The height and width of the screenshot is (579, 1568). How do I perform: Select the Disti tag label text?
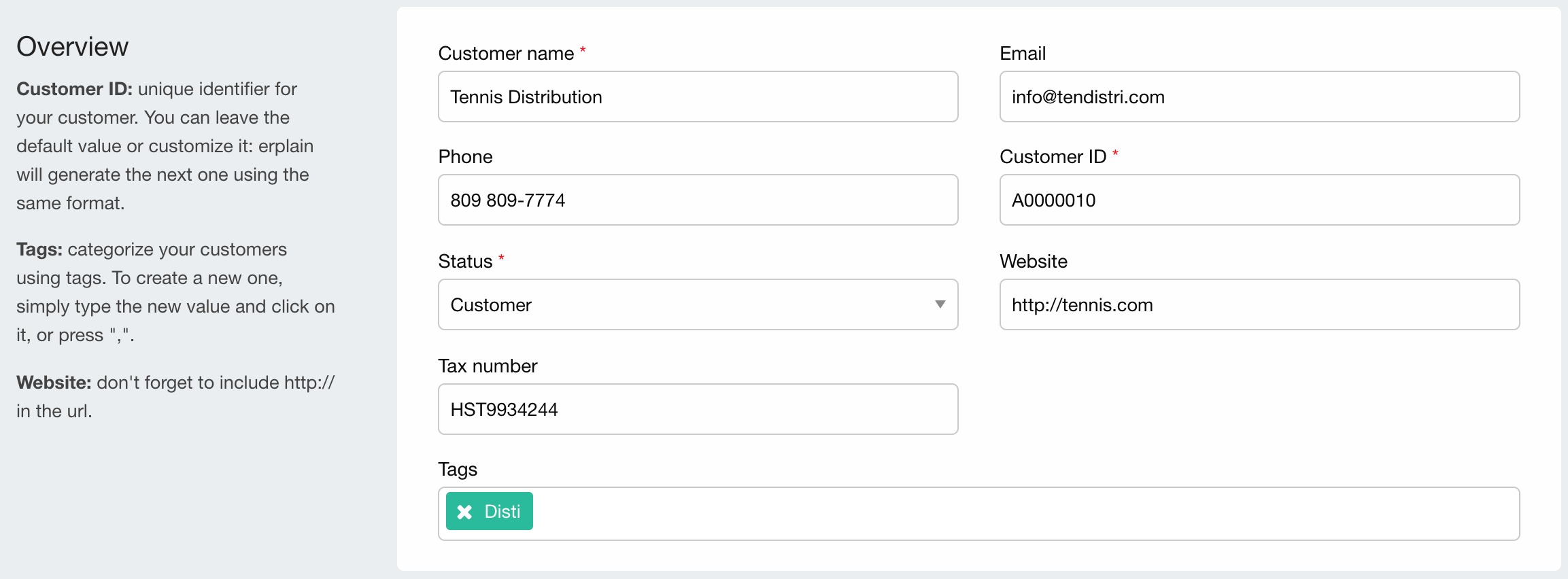(502, 512)
